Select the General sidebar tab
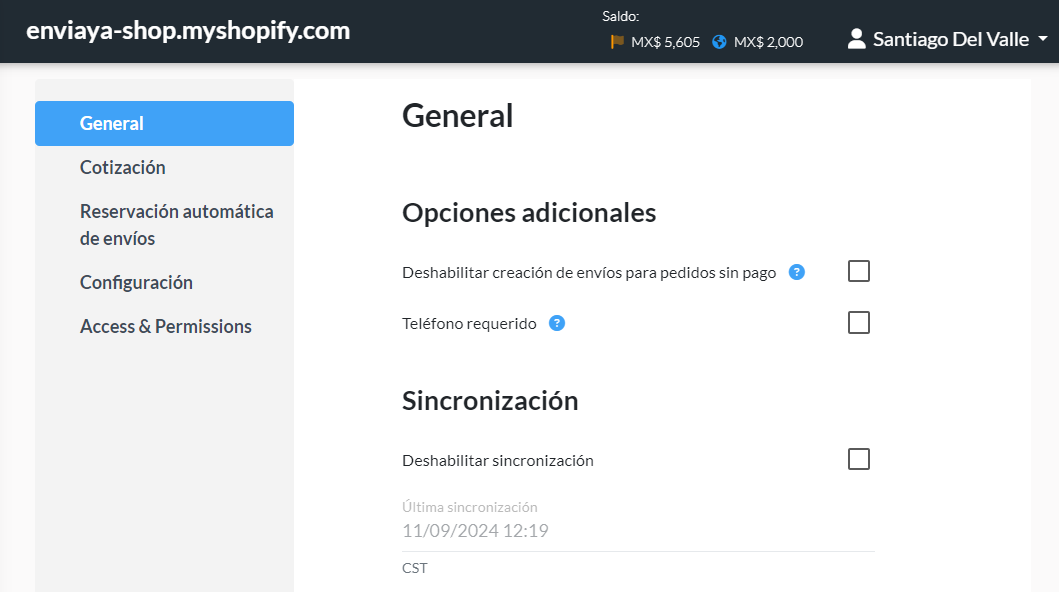 tap(164, 124)
